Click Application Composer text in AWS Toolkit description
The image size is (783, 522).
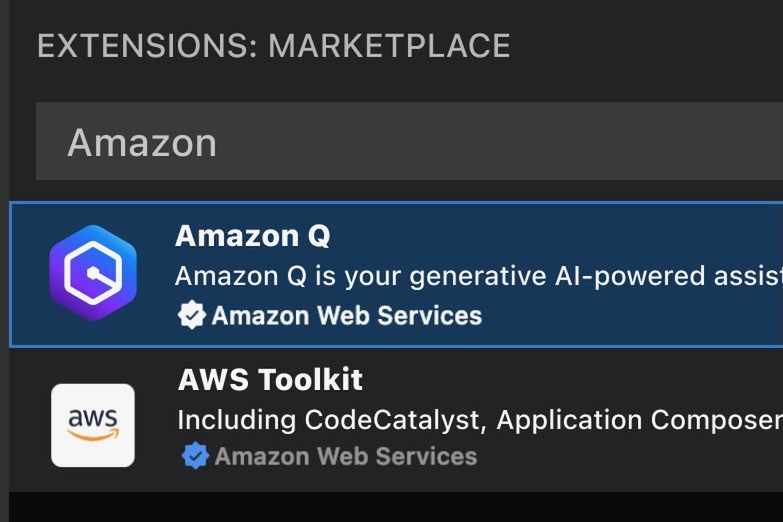tap(640, 420)
